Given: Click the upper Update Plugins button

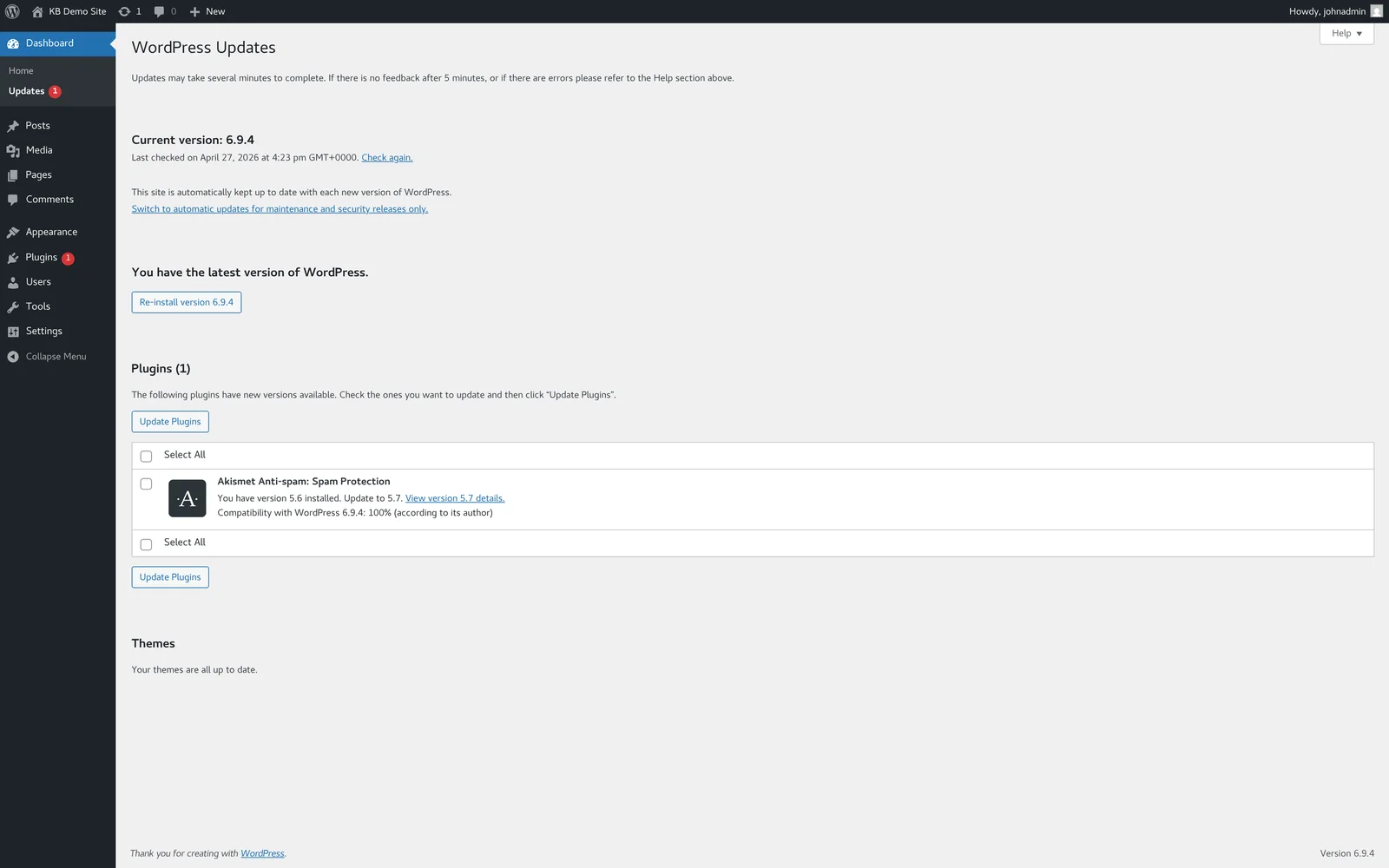Looking at the screenshot, I should (x=170, y=422).
